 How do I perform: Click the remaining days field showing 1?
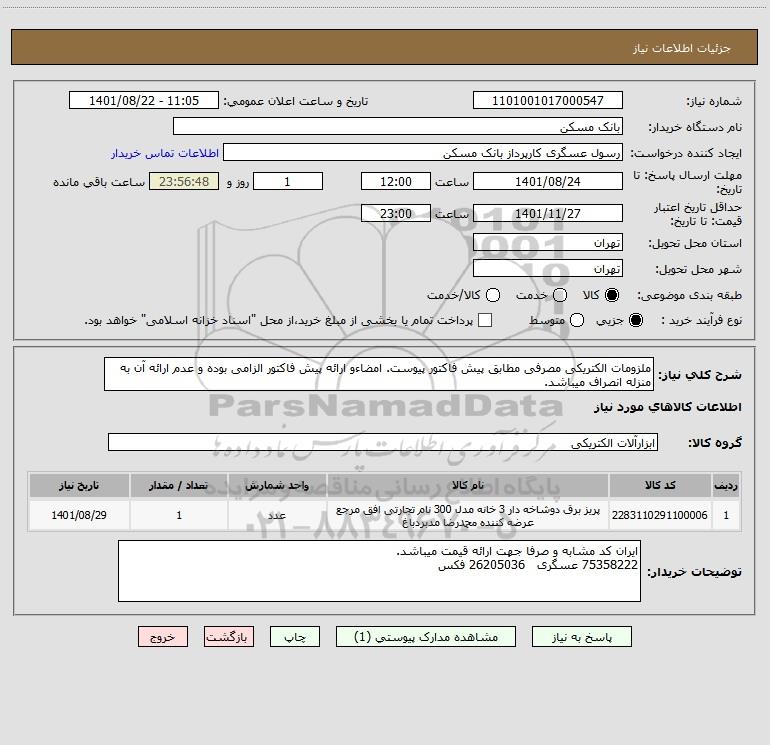tap(288, 181)
